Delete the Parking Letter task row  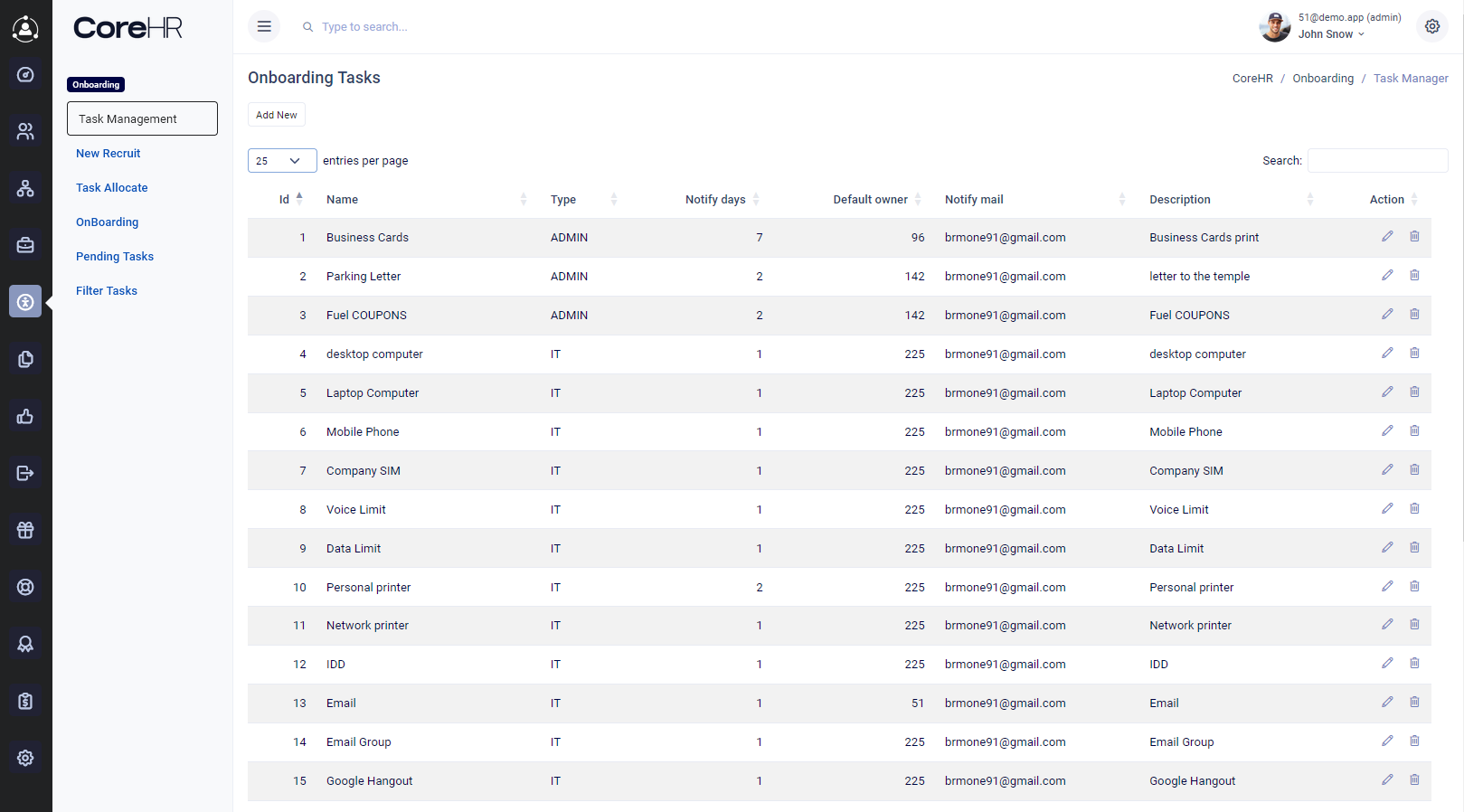click(x=1414, y=276)
